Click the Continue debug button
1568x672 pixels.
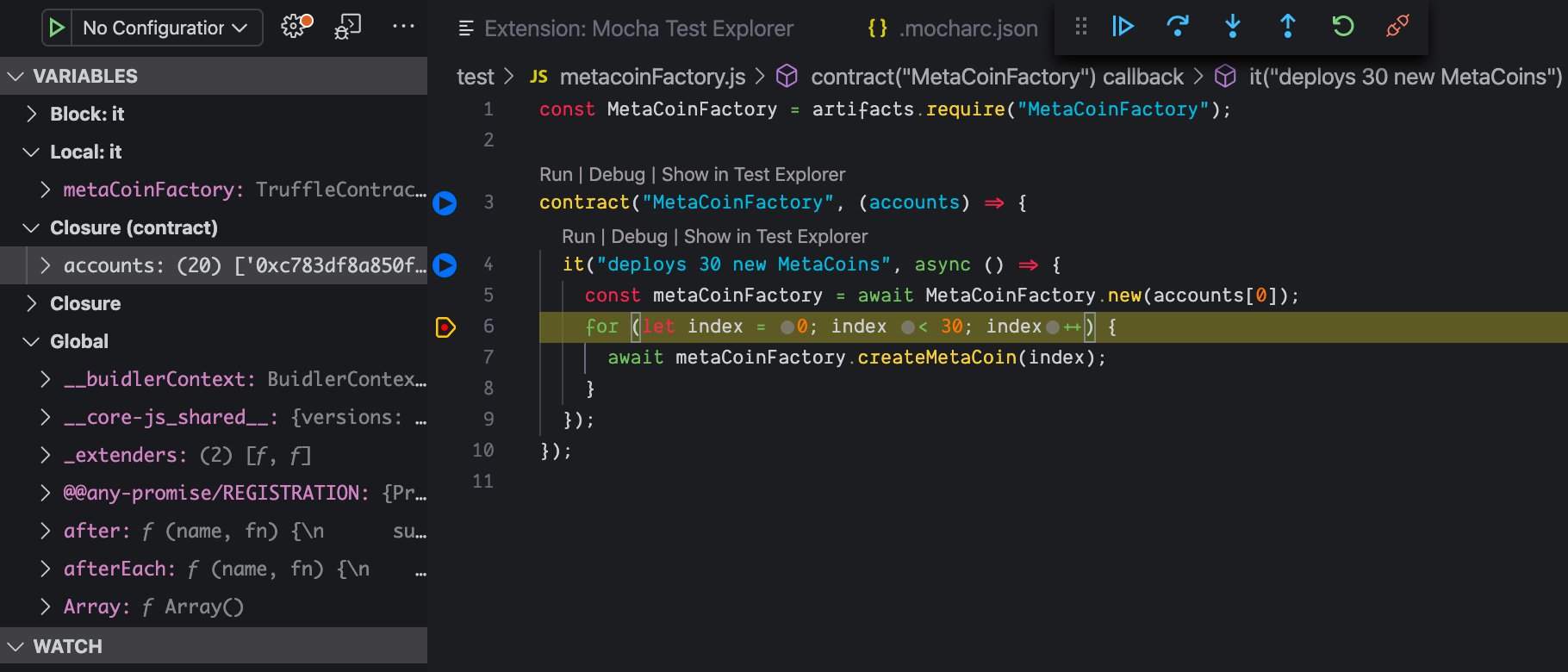[1123, 26]
